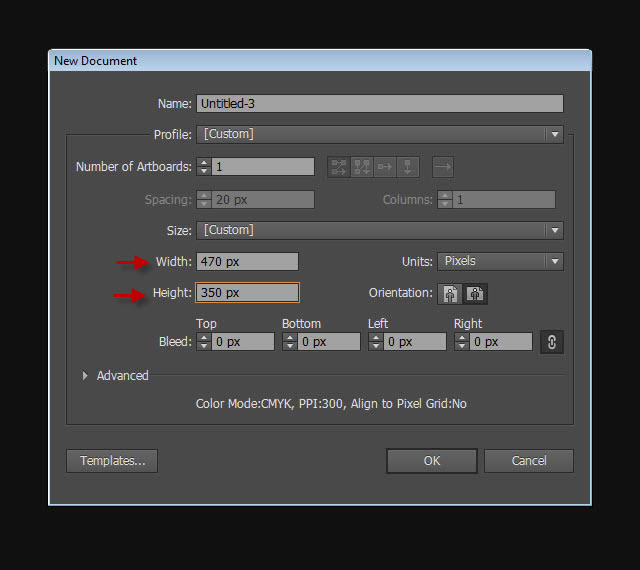Image resolution: width=640 pixels, height=570 pixels.
Task: Click the Bottom bleed value field
Action: tap(329, 342)
